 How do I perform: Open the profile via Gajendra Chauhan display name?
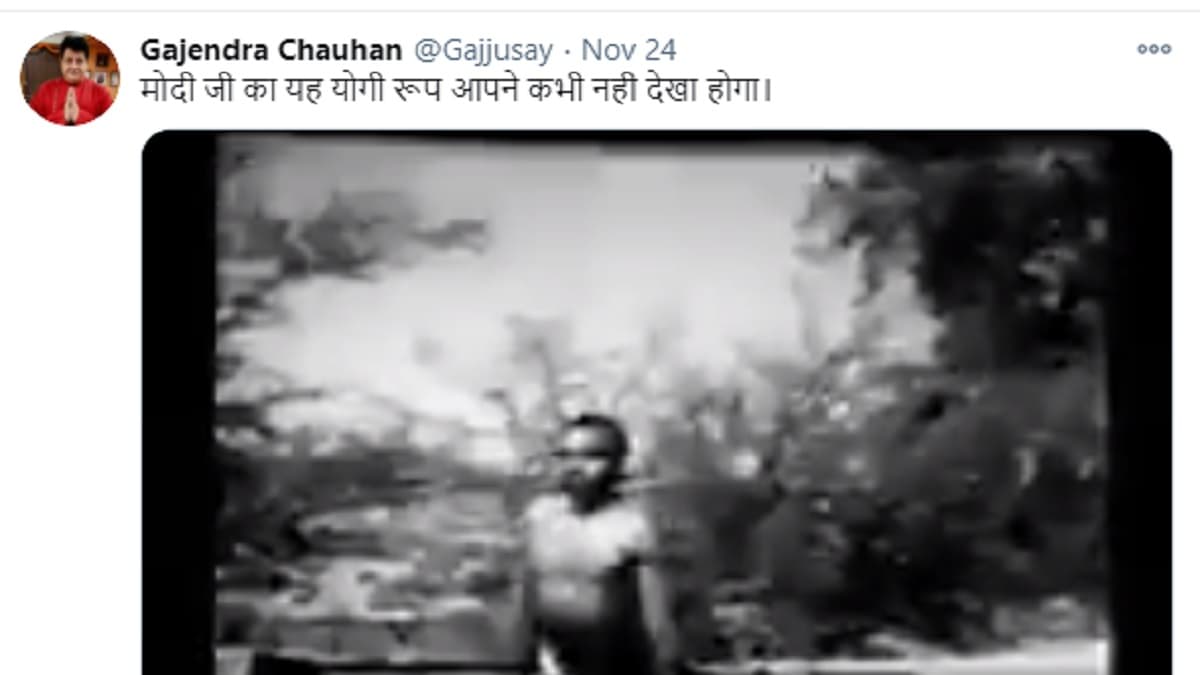(271, 49)
